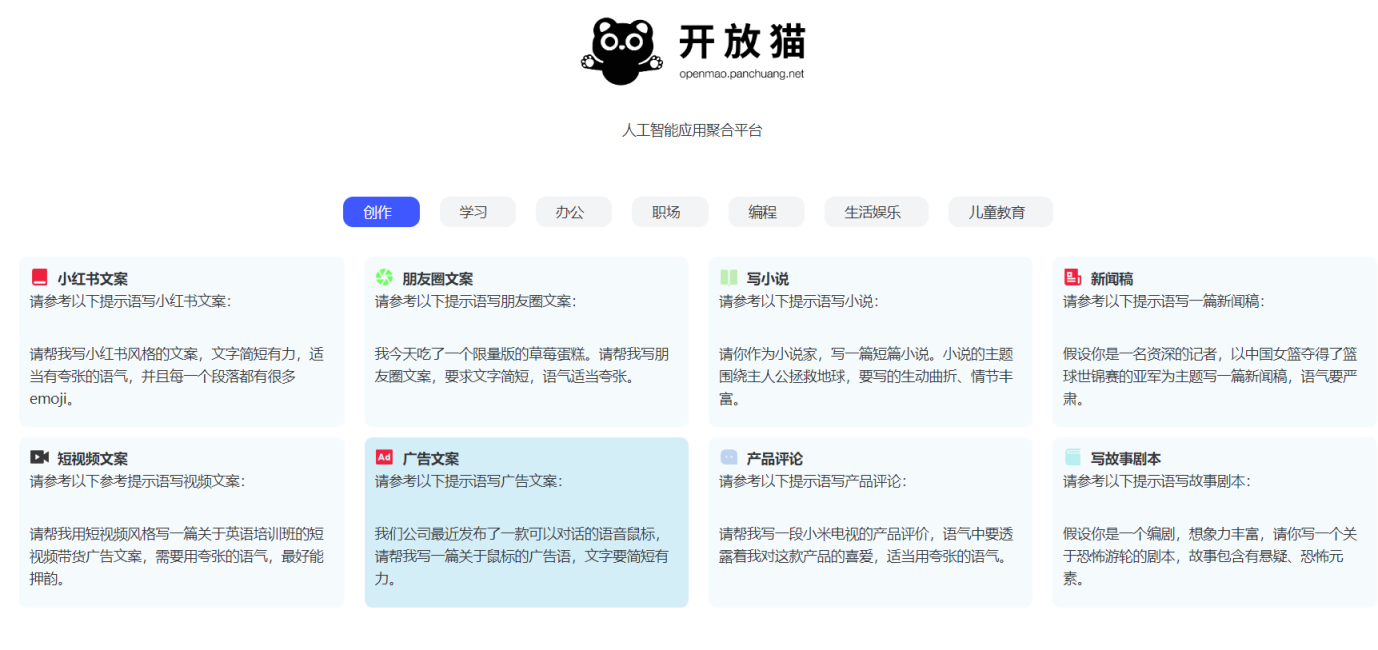Switch to the 学习 category tab

click(477, 212)
